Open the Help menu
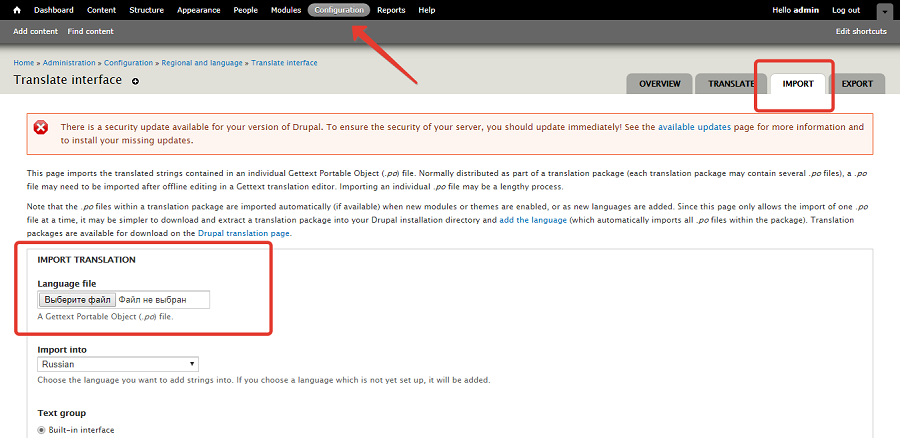The width and height of the screenshot is (900, 438). pos(426,10)
